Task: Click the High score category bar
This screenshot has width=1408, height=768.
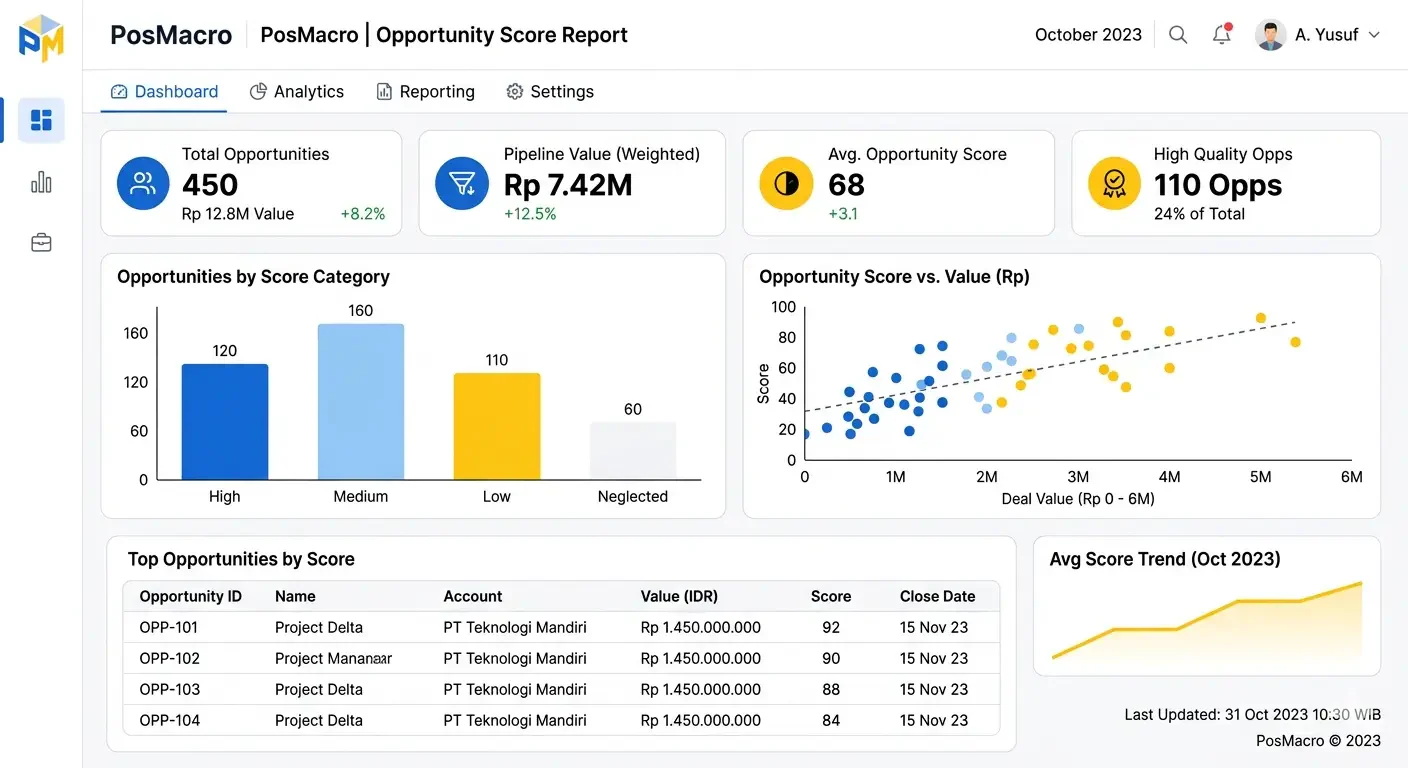Action: (225, 422)
